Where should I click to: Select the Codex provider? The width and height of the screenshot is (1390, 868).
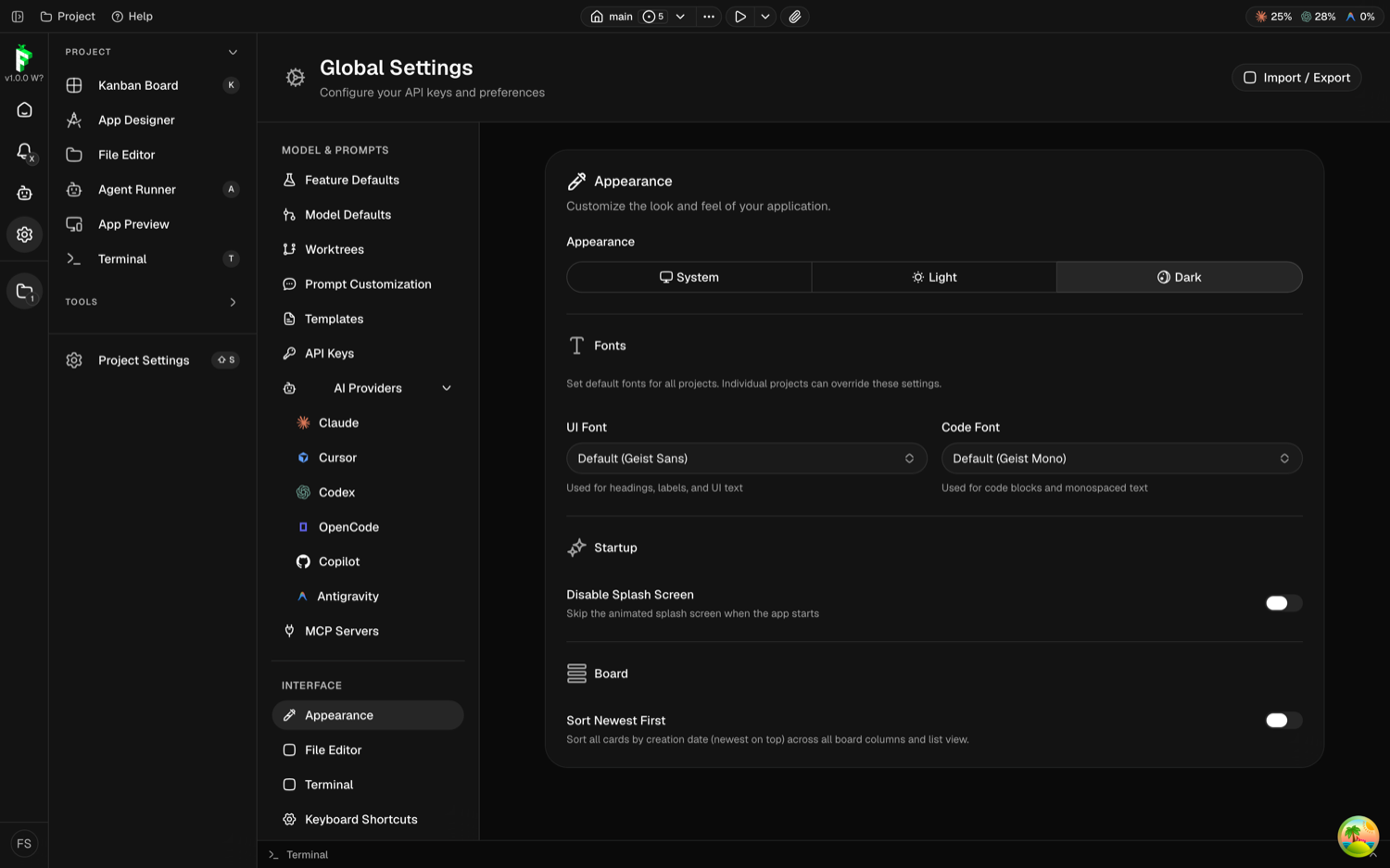(x=374, y=493)
